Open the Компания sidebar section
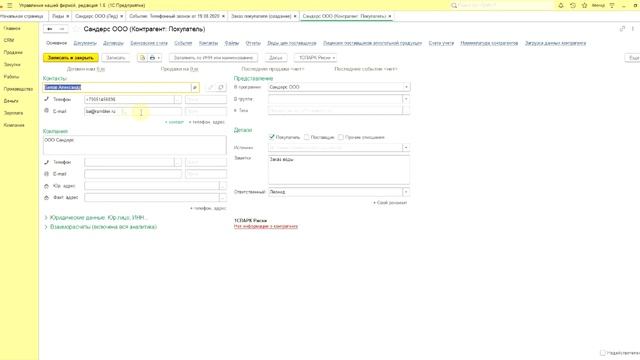The width and height of the screenshot is (640, 360). (x=14, y=125)
